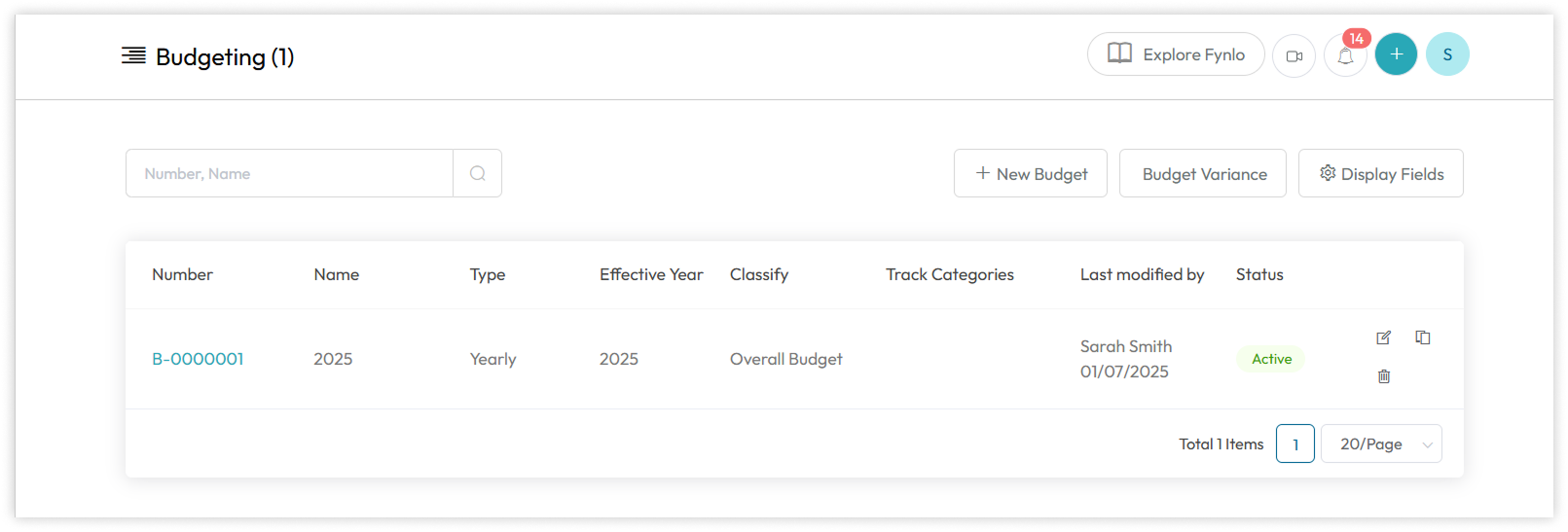Open Display Fields settings
This screenshot has height=532, width=1568.
click(x=1380, y=173)
